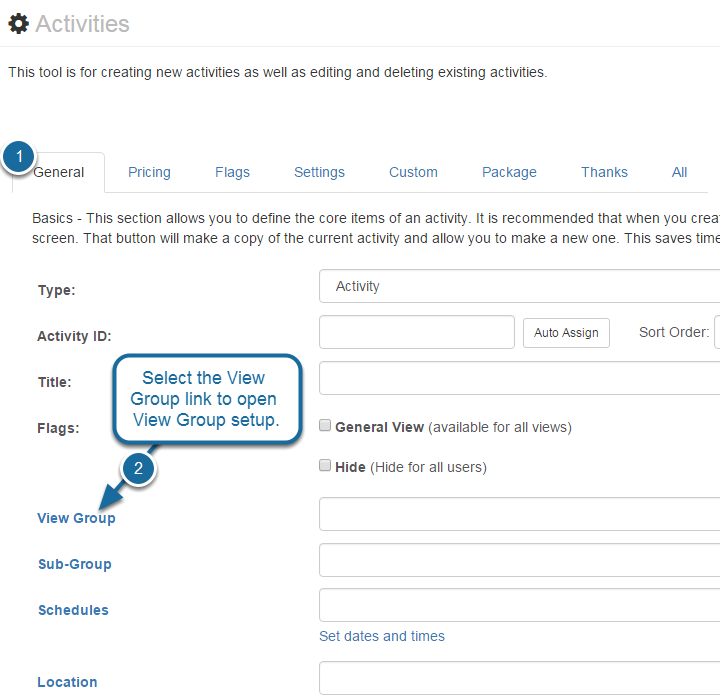Click the View Group input field
The height and width of the screenshot is (695, 720).
pyautogui.click(x=519, y=514)
